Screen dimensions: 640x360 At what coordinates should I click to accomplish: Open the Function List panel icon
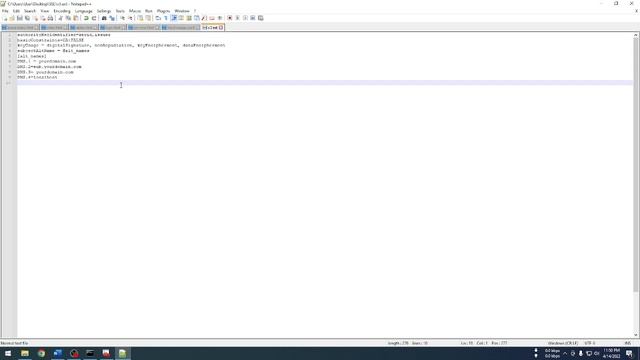[x=204, y=18]
